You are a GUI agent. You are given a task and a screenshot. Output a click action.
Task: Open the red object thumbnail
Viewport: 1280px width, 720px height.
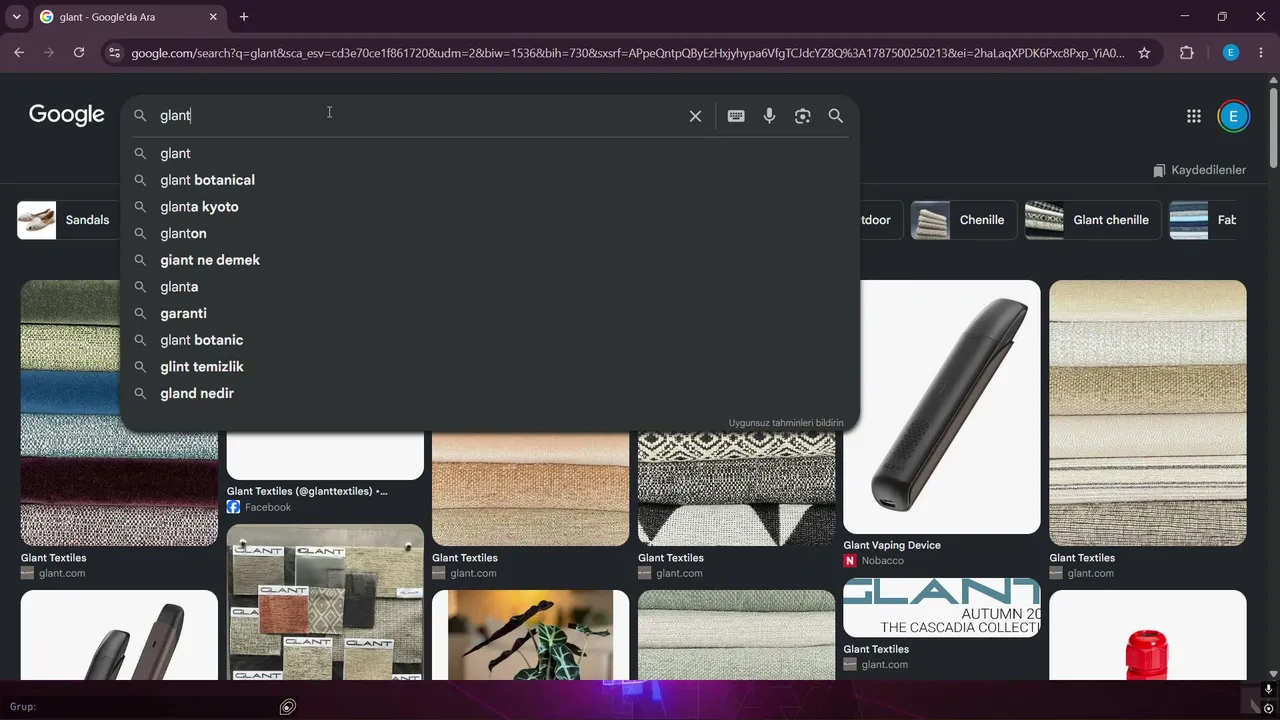pyautogui.click(x=1148, y=635)
